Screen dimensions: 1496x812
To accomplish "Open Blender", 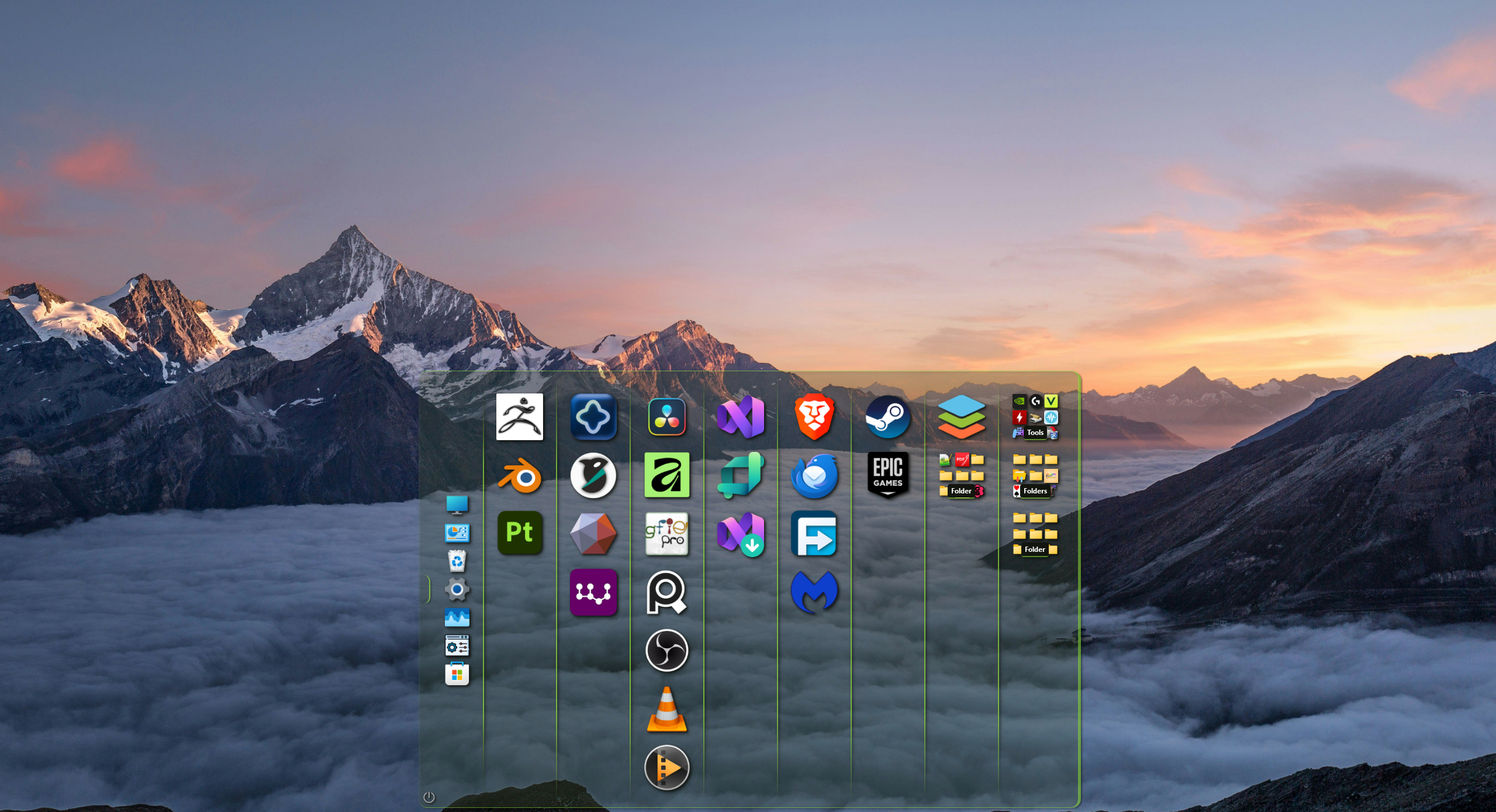I will [519, 476].
